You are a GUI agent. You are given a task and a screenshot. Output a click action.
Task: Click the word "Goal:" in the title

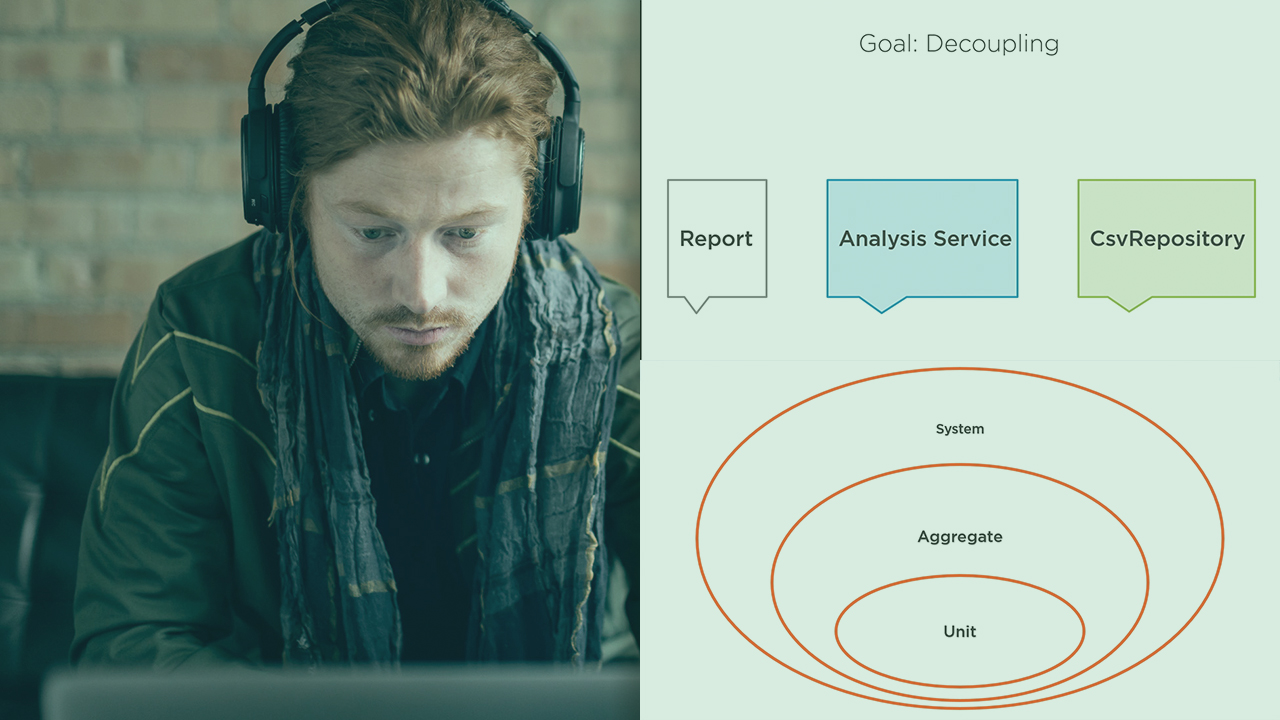pyautogui.click(x=888, y=44)
